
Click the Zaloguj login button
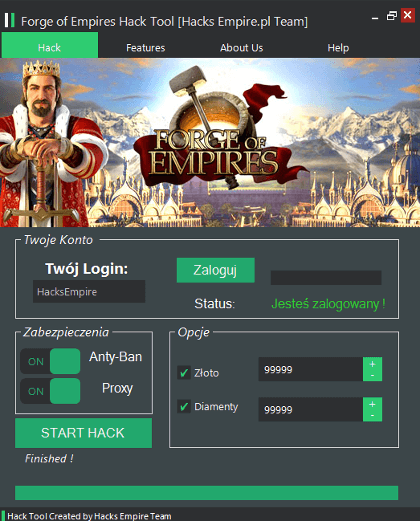pos(216,270)
